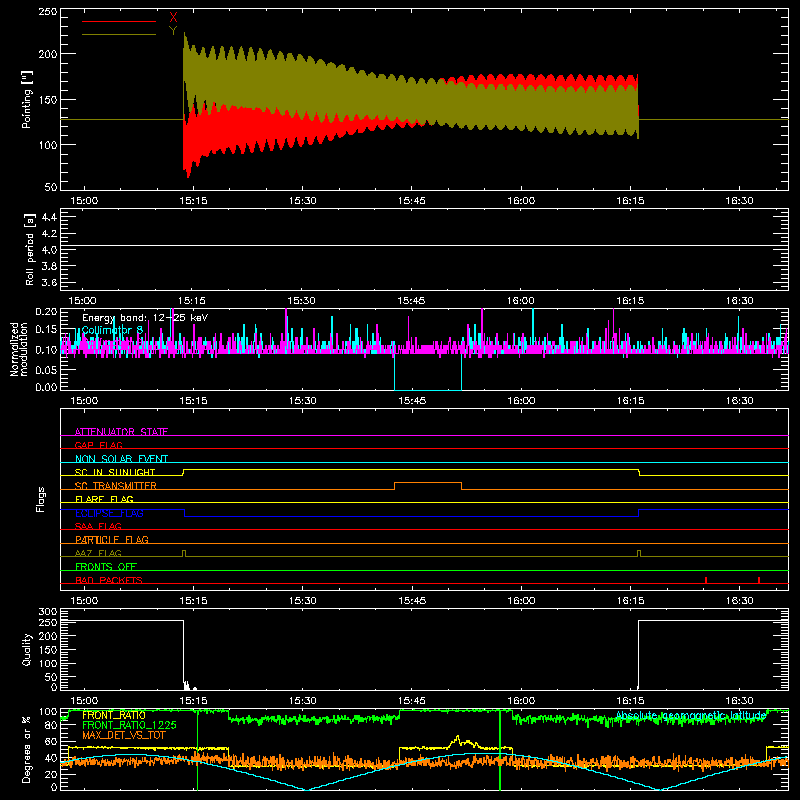Image resolution: width=800 pixels, height=800 pixels.
Task: Click the 'Flags' axis title
Action: pyautogui.click(x=40, y=499)
